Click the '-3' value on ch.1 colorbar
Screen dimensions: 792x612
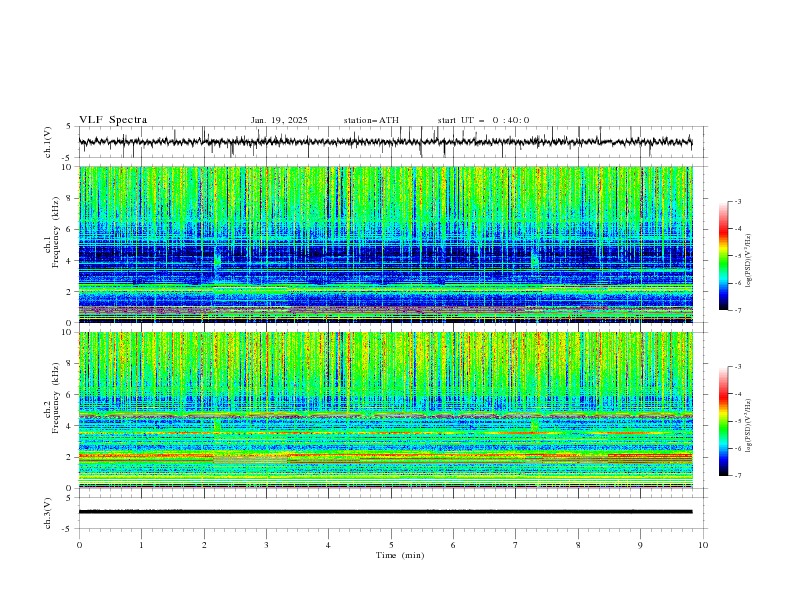pos(737,201)
